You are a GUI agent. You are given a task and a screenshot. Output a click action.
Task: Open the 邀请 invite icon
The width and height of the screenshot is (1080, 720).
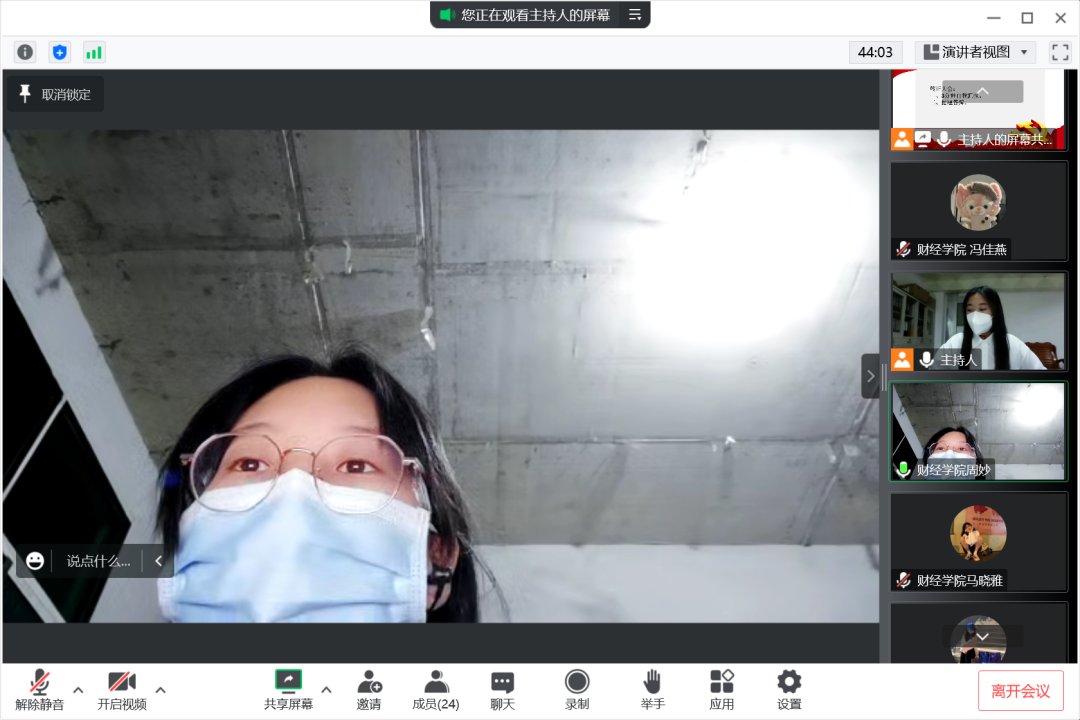point(369,690)
